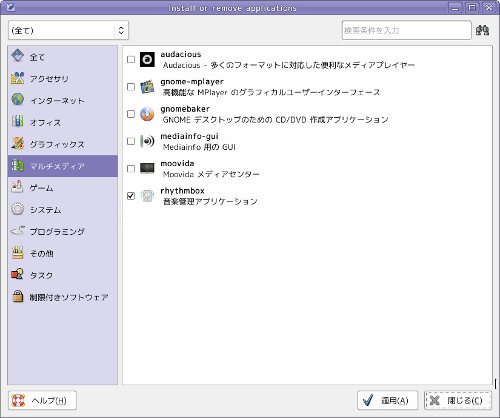Select the その他 category label
This screenshot has width=500, height=418.
click(41, 253)
